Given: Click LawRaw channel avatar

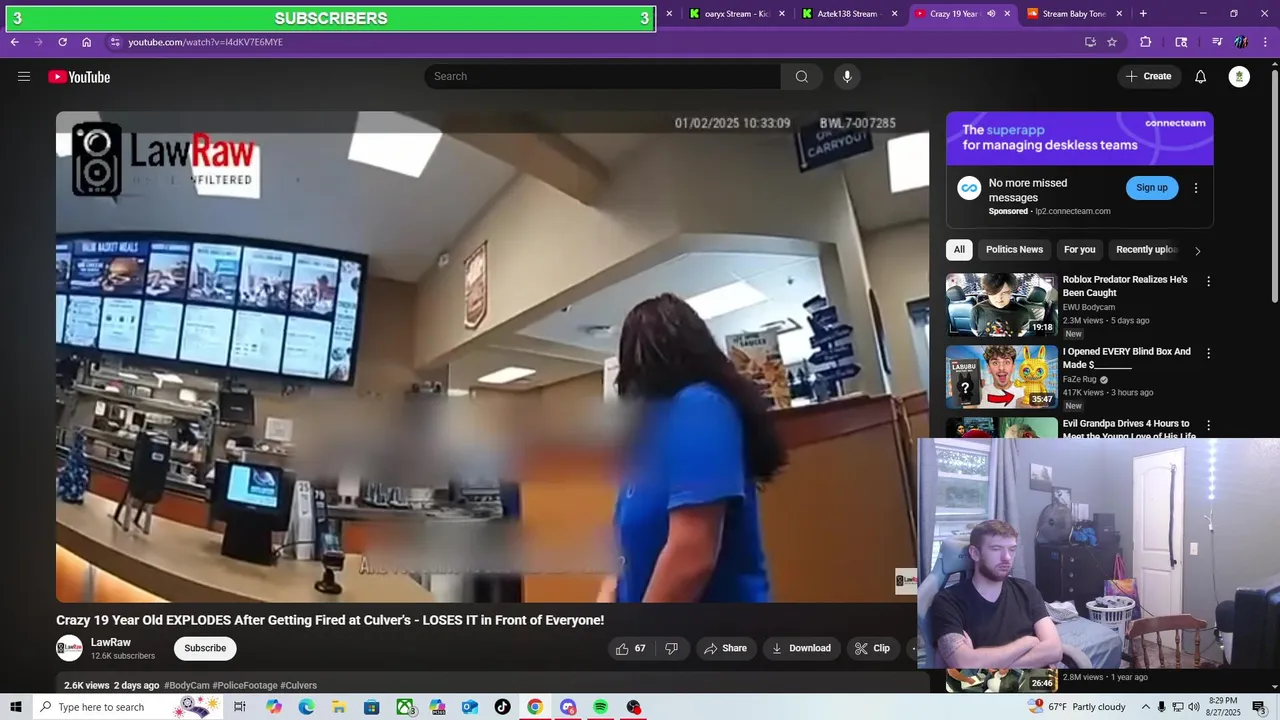Looking at the screenshot, I should coord(69,648).
